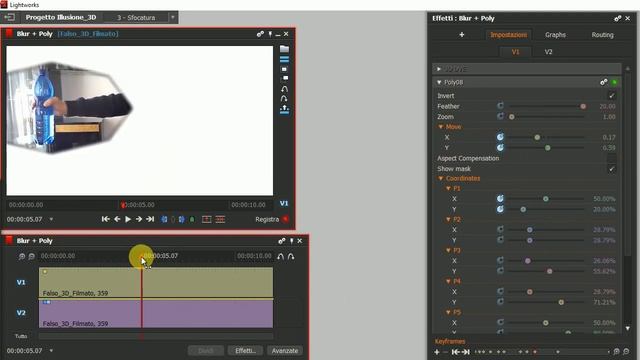This screenshot has width=640, height=360.
Task: Toggle the Show mask checkbox
Action: coord(611,169)
